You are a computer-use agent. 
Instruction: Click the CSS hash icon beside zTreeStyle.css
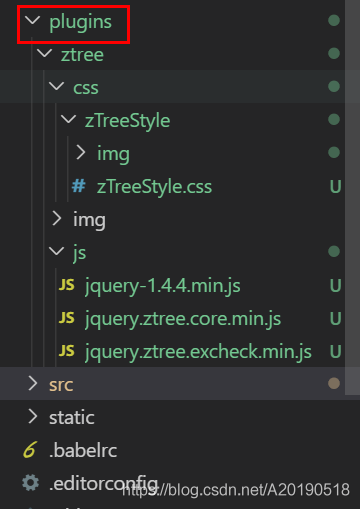(79, 186)
